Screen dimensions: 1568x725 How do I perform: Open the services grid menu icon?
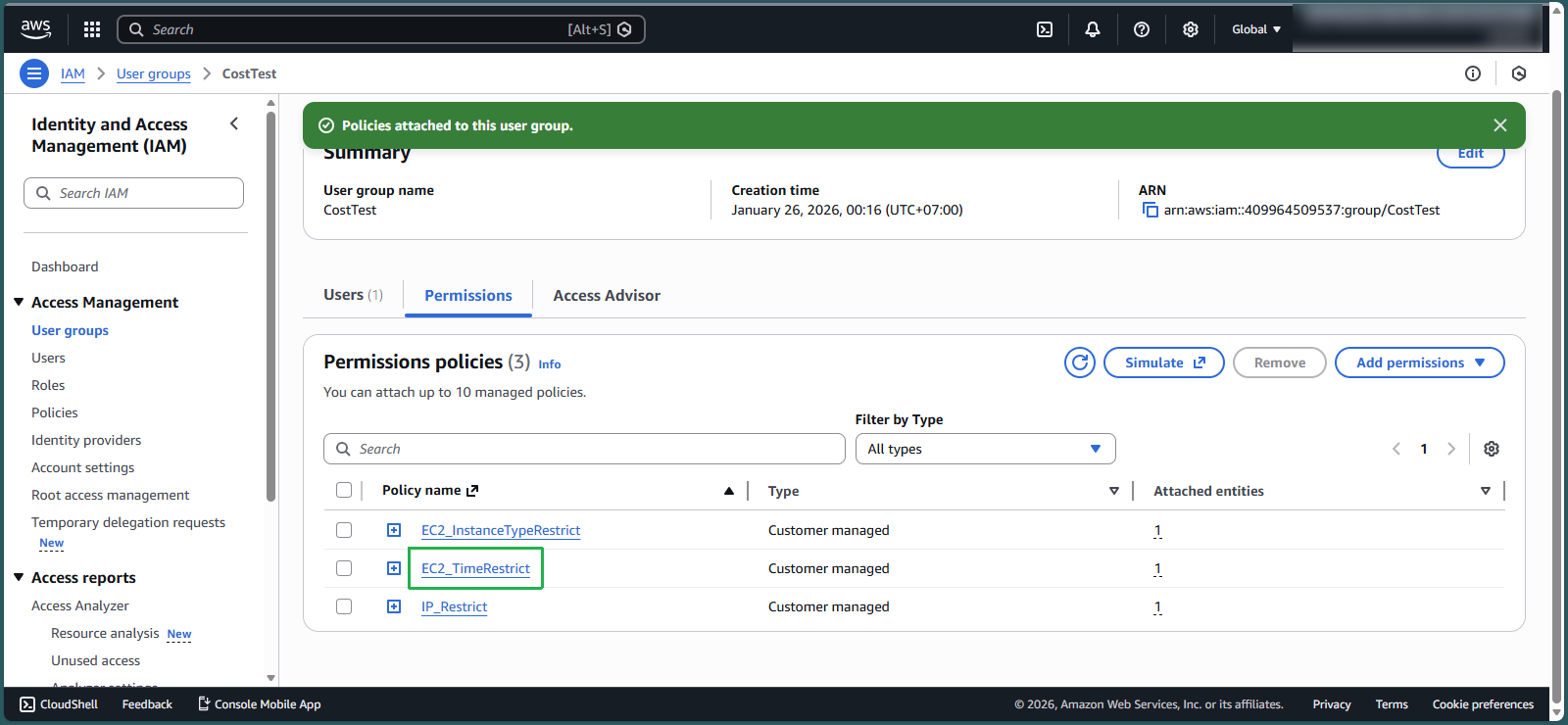coord(92,29)
